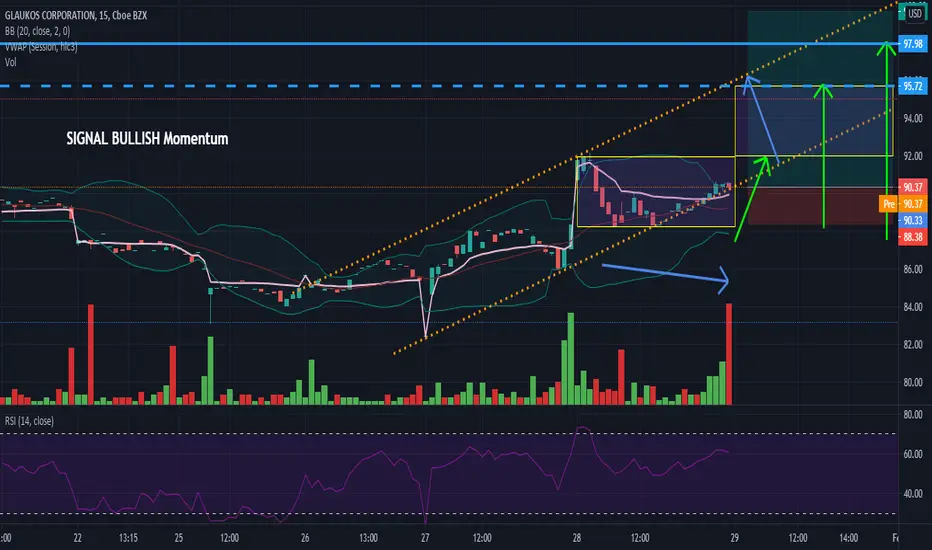Click the 28 date label on time axis

pos(577,538)
